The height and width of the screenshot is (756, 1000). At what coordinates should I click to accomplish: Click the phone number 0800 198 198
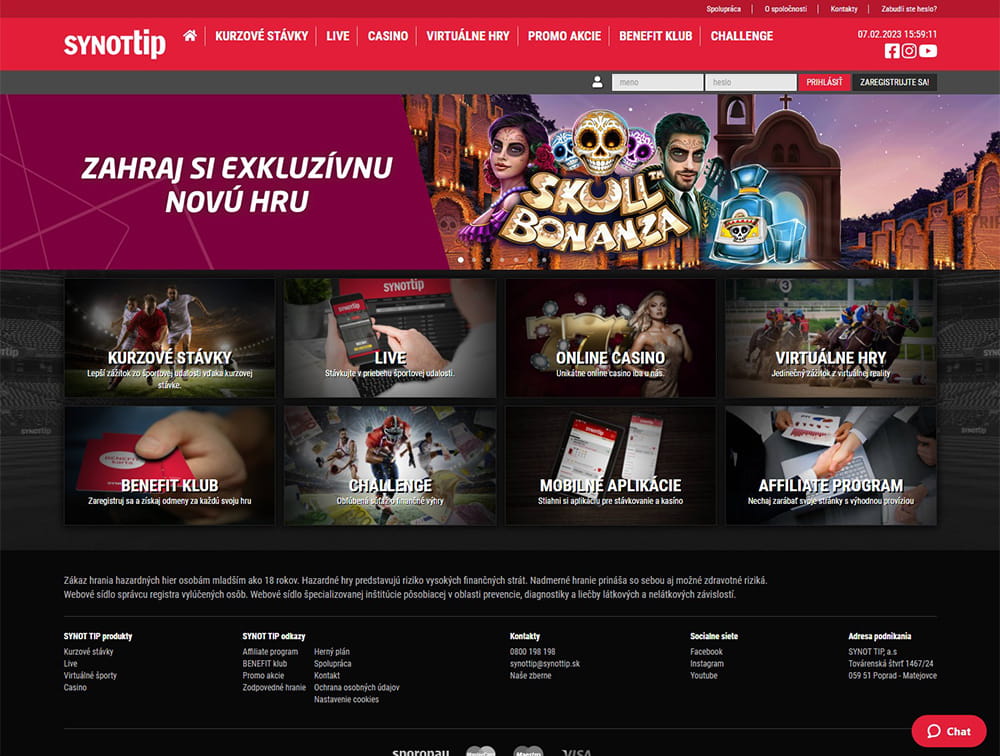533,651
